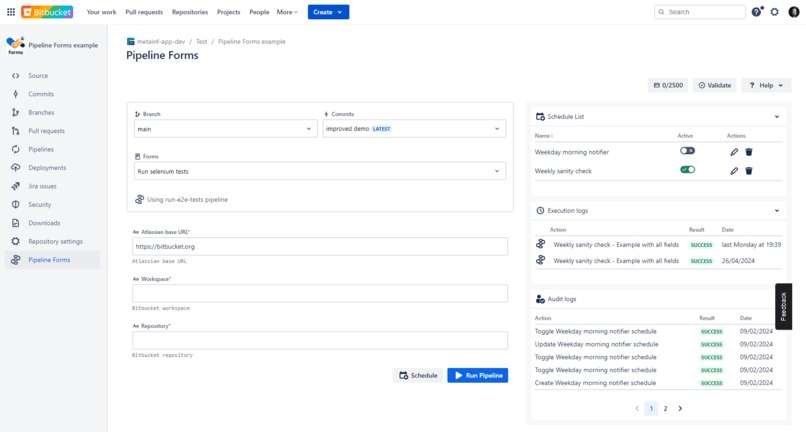Click the Audit logs panel icon

(x=540, y=299)
